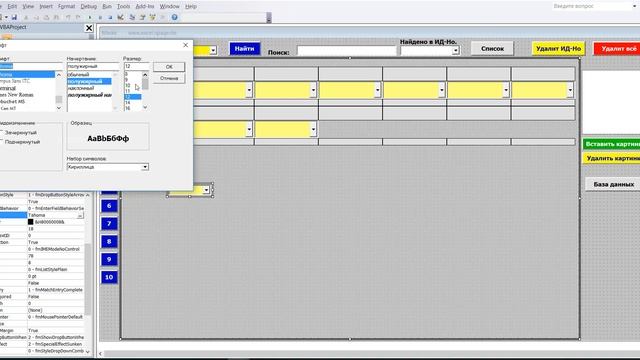Viewport: 640px width, 360px height.
Task: Open the Format menu
Action: coord(67,7)
